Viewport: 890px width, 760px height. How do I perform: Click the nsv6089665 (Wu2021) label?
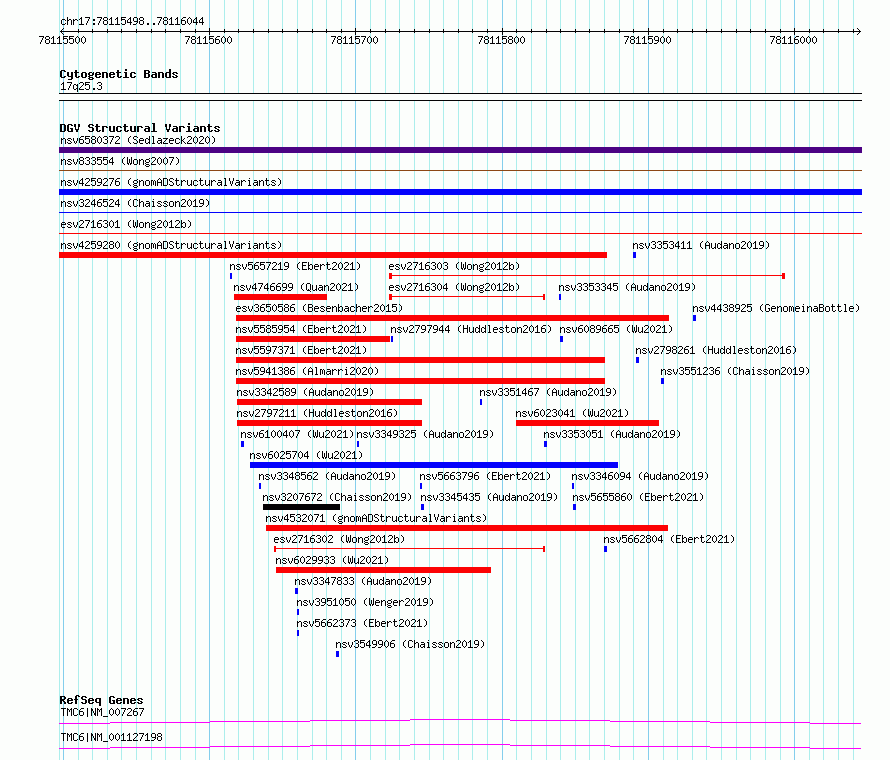pyautogui.click(x=616, y=329)
